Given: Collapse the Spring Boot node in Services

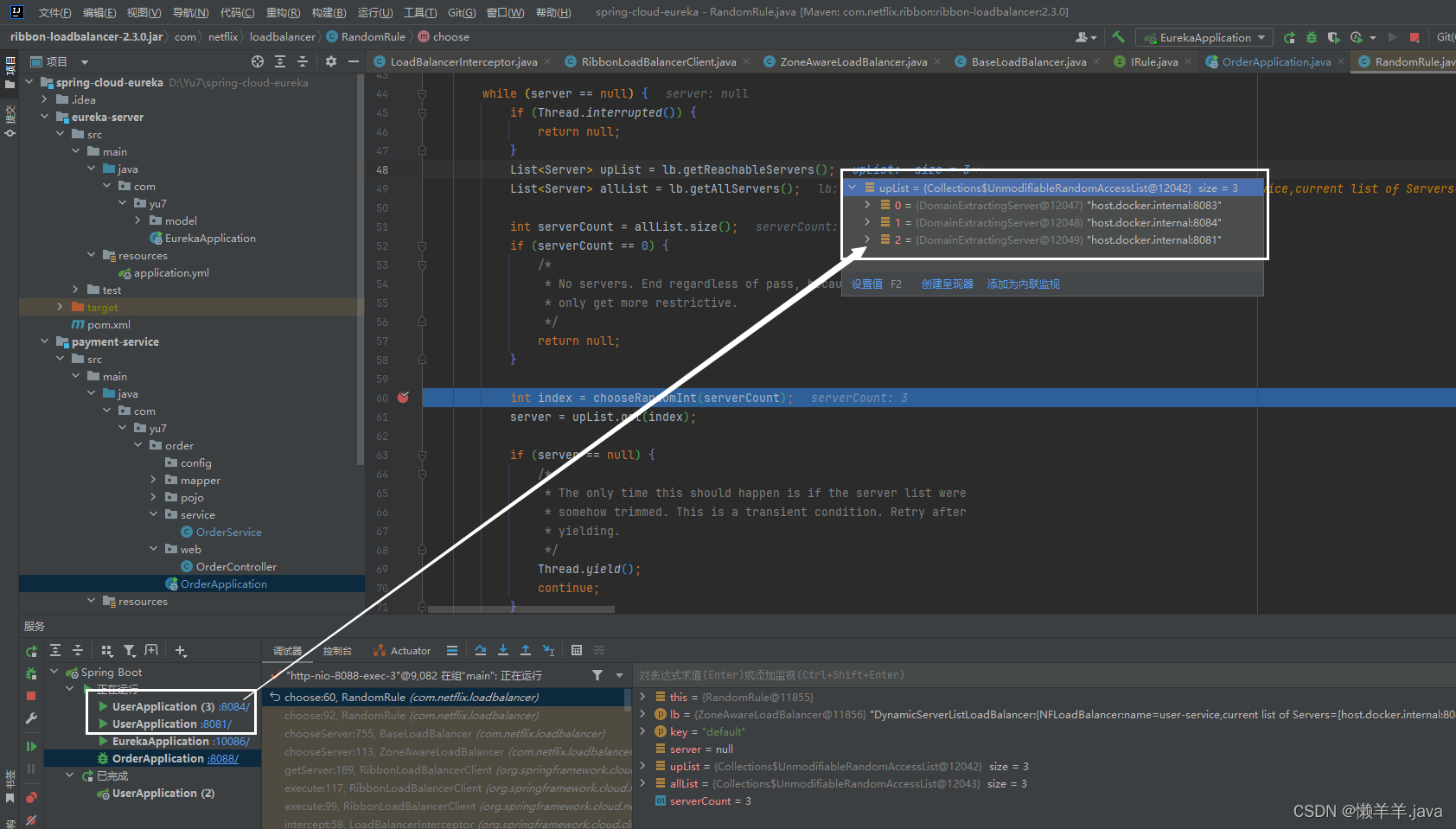Looking at the screenshot, I should 54,672.
